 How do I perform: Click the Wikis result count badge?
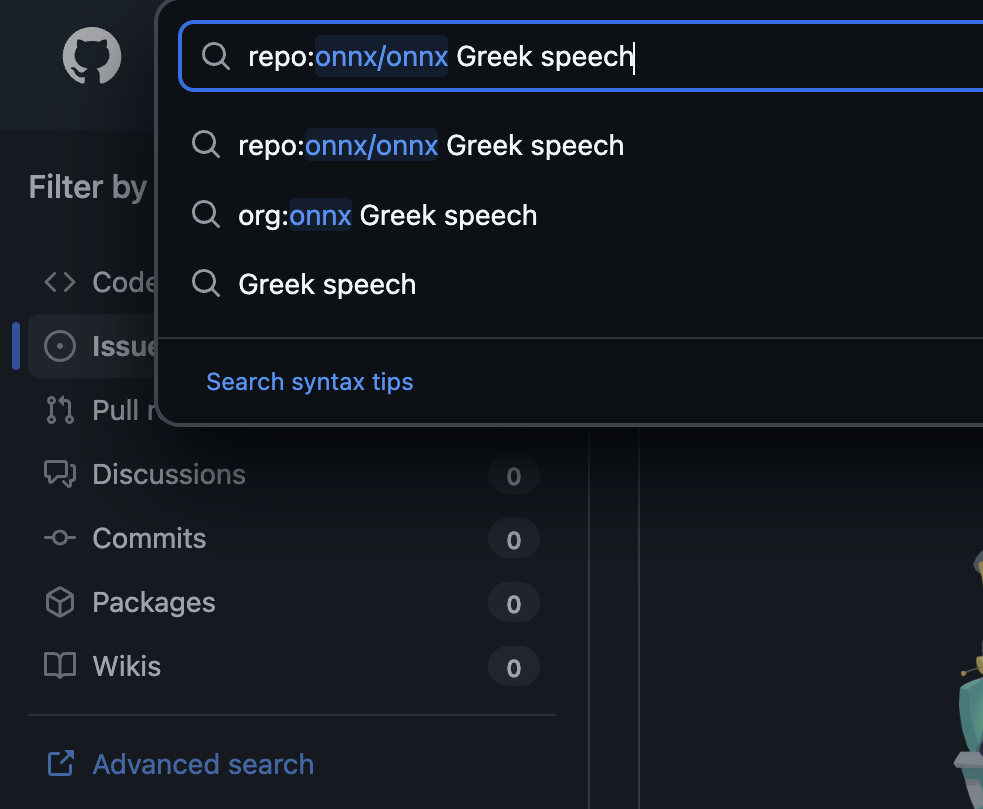point(513,667)
